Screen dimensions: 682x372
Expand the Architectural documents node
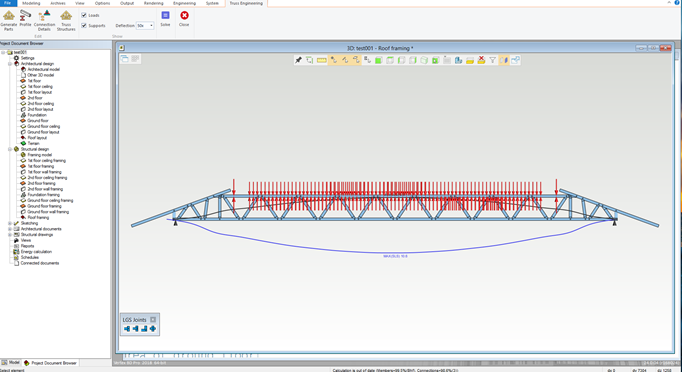10,229
